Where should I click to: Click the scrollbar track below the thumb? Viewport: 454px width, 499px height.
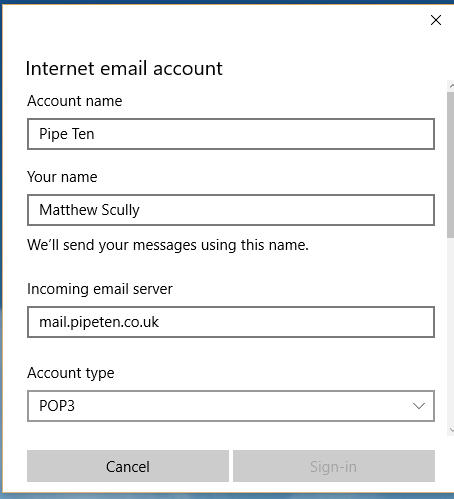point(451,330)
